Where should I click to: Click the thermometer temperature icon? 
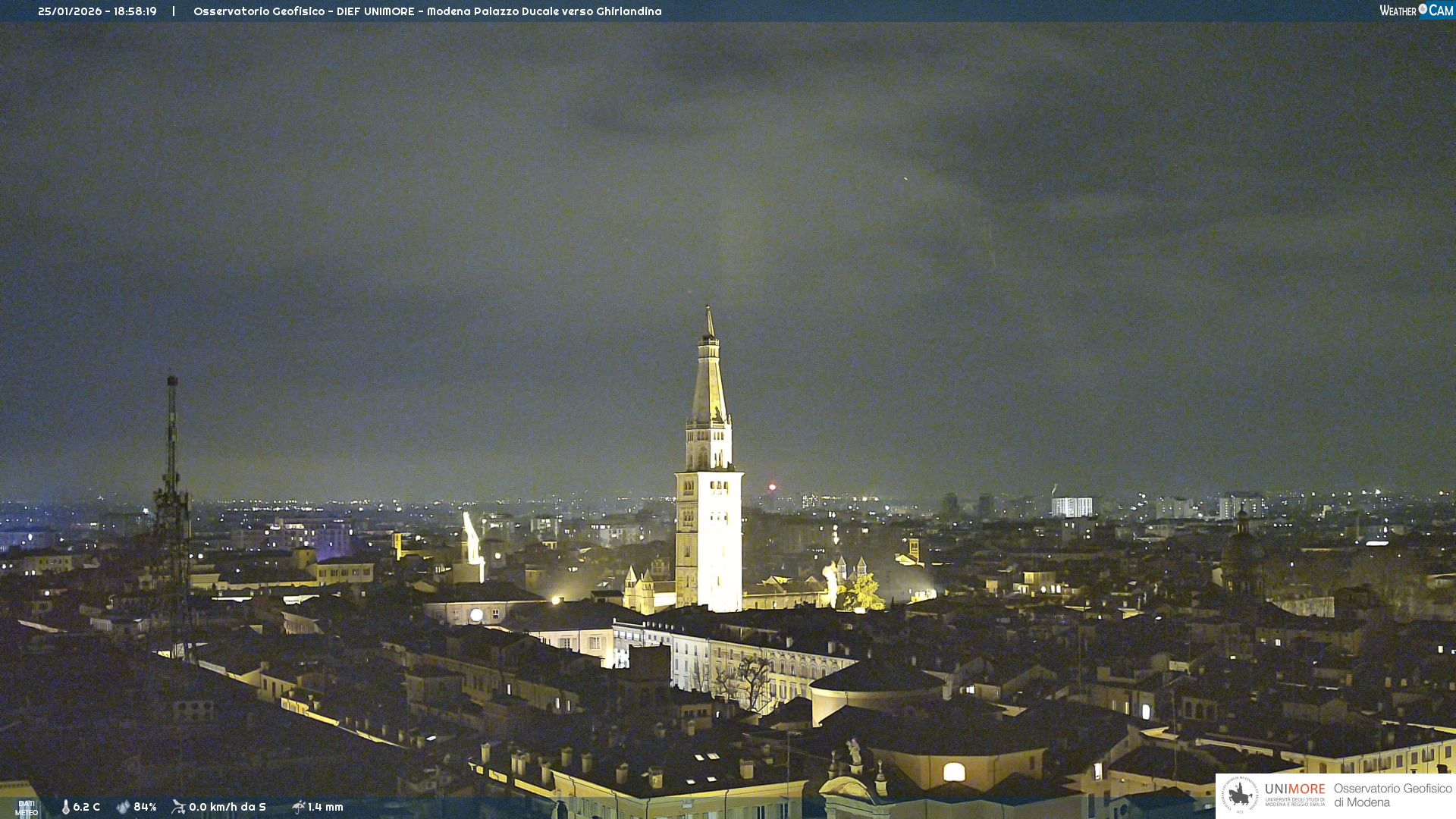[x=66, y=807]
